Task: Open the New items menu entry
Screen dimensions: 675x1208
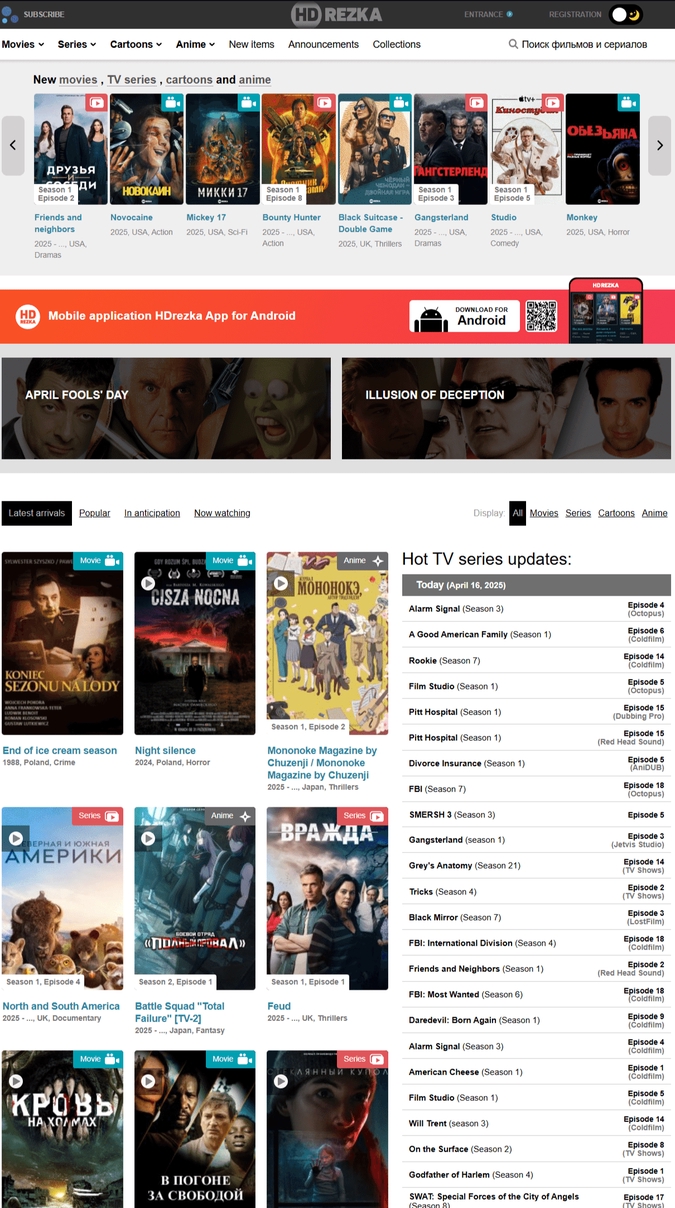Action: (251, 44)
